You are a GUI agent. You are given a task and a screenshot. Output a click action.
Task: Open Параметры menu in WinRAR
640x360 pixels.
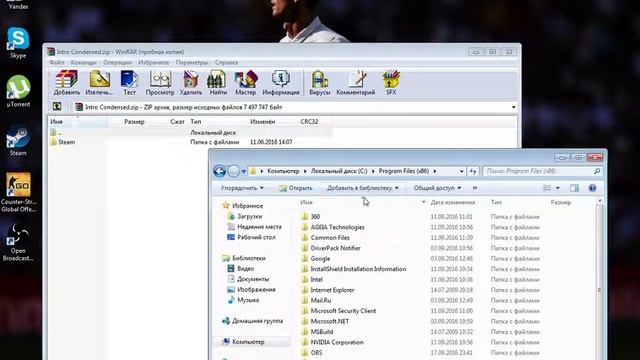tap(191, 62)
